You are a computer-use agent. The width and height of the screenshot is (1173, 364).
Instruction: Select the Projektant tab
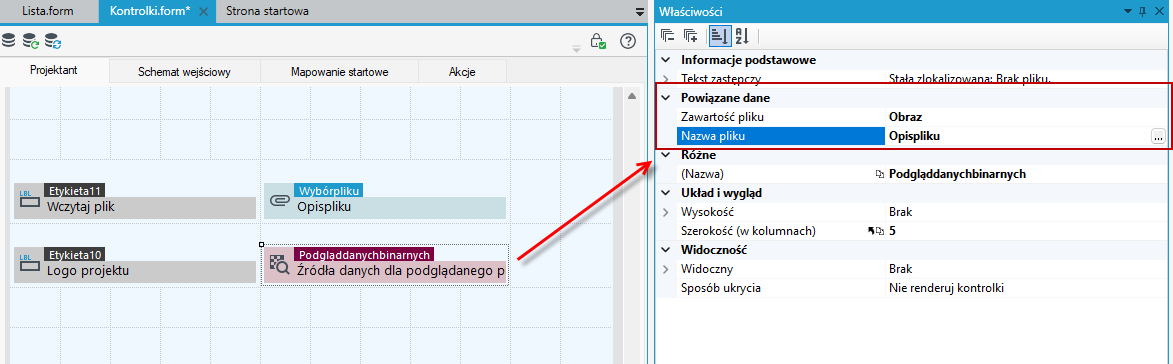[54, 70]
